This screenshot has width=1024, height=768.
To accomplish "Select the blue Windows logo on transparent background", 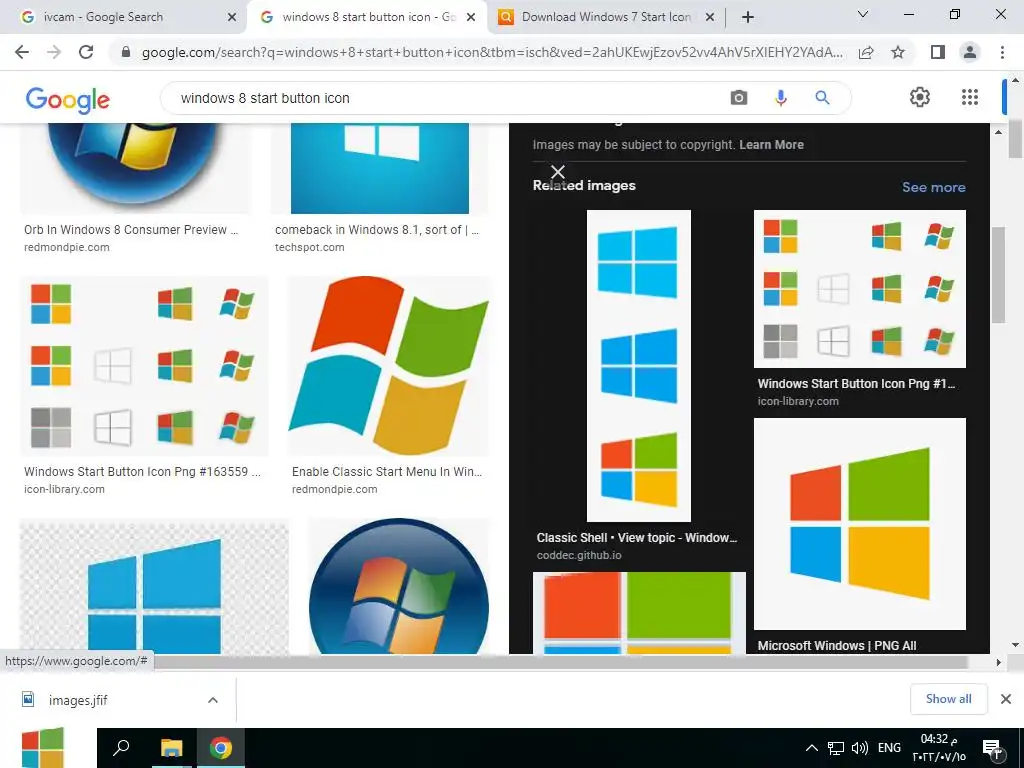I will (x=154, y=586).
